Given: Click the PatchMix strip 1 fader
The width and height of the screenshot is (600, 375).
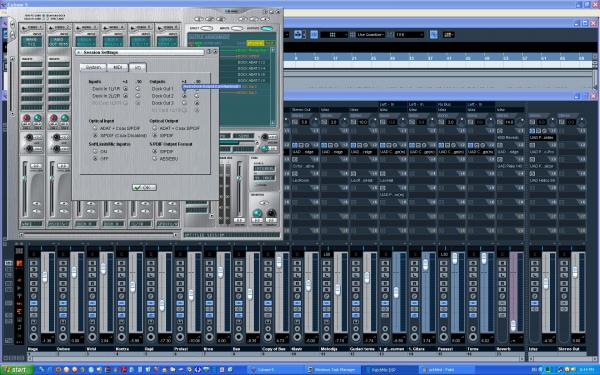Looking at the screenshot, I should pos(25,178).
